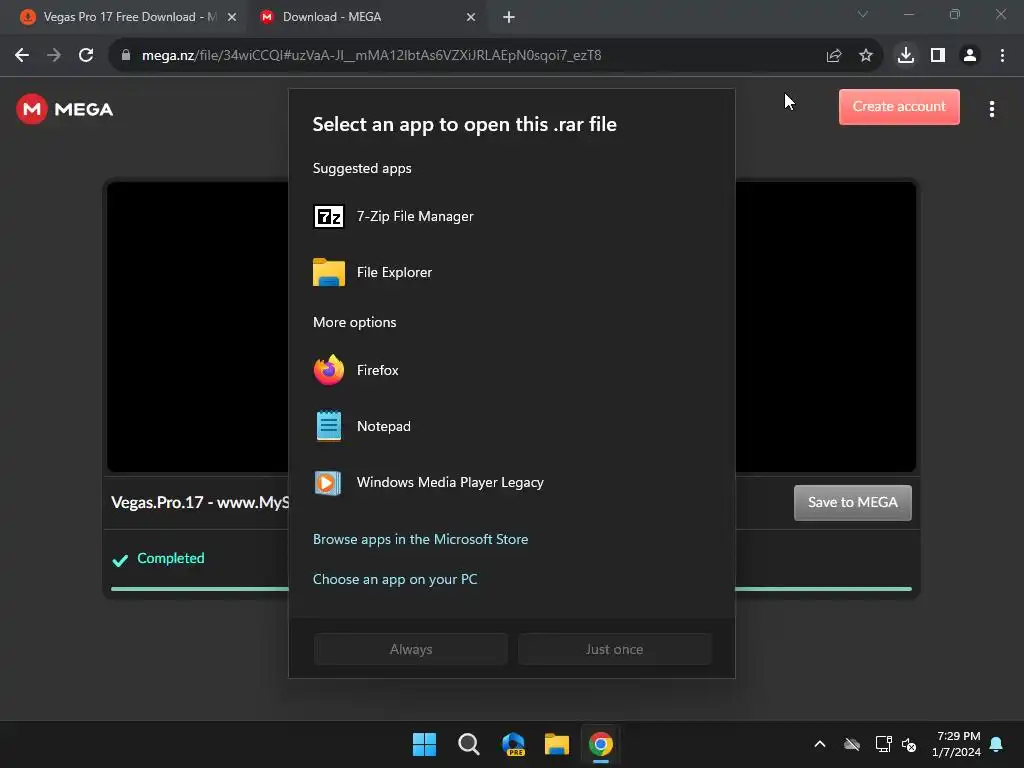Open File Explorer from taskbar
The image size is (1024, 768).
(556, 744)
